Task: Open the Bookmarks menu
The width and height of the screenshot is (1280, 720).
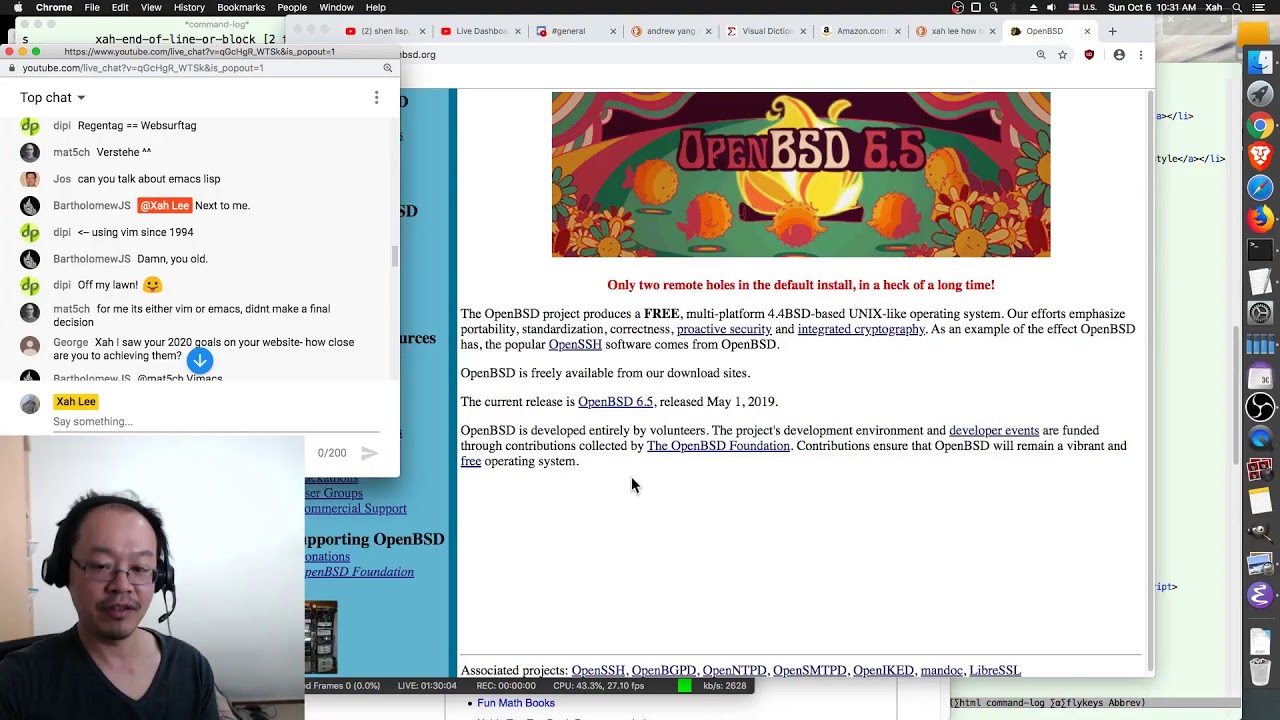Action: (241, 7)
